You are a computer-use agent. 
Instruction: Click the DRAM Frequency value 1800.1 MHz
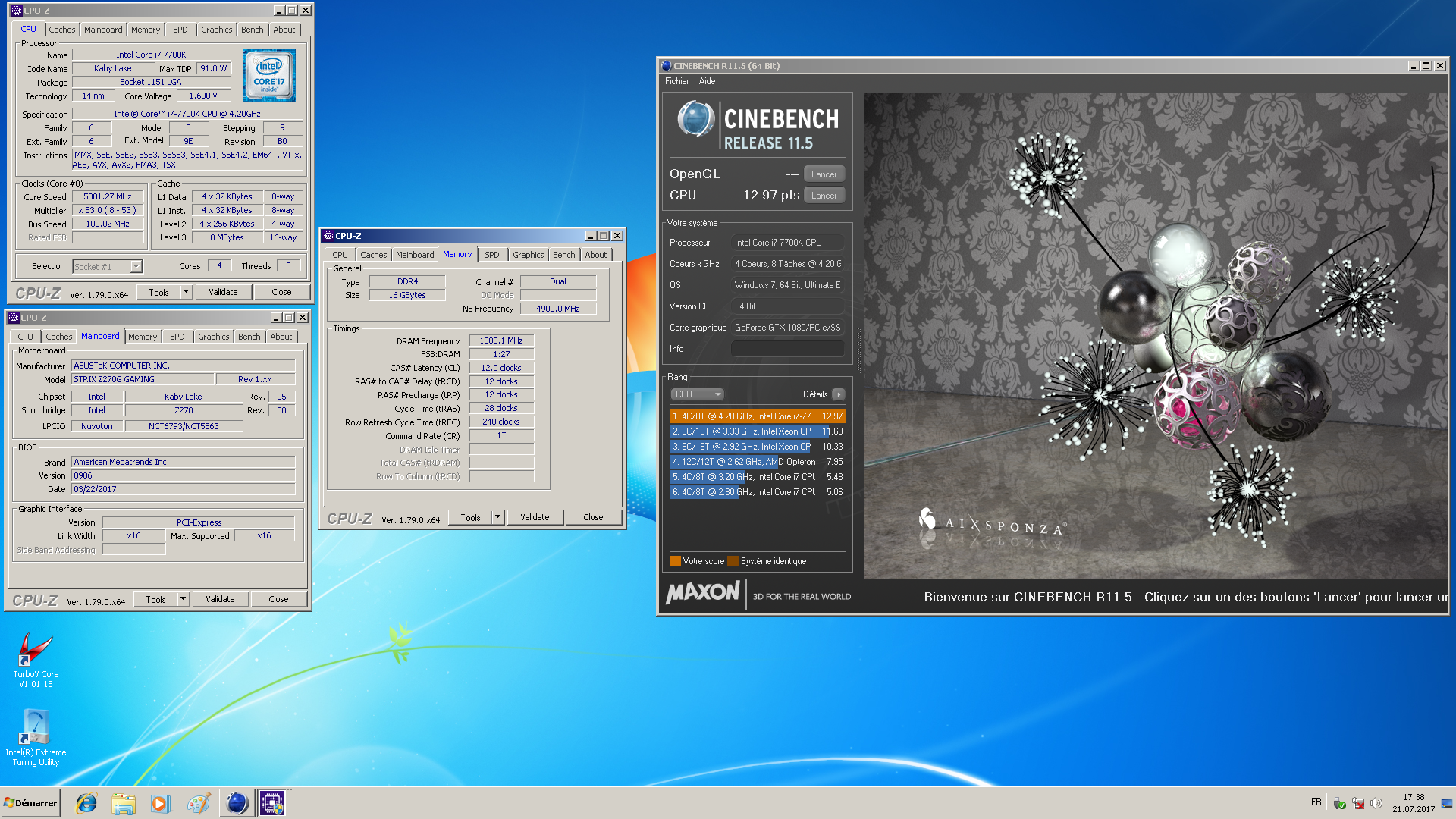[501, 341]
